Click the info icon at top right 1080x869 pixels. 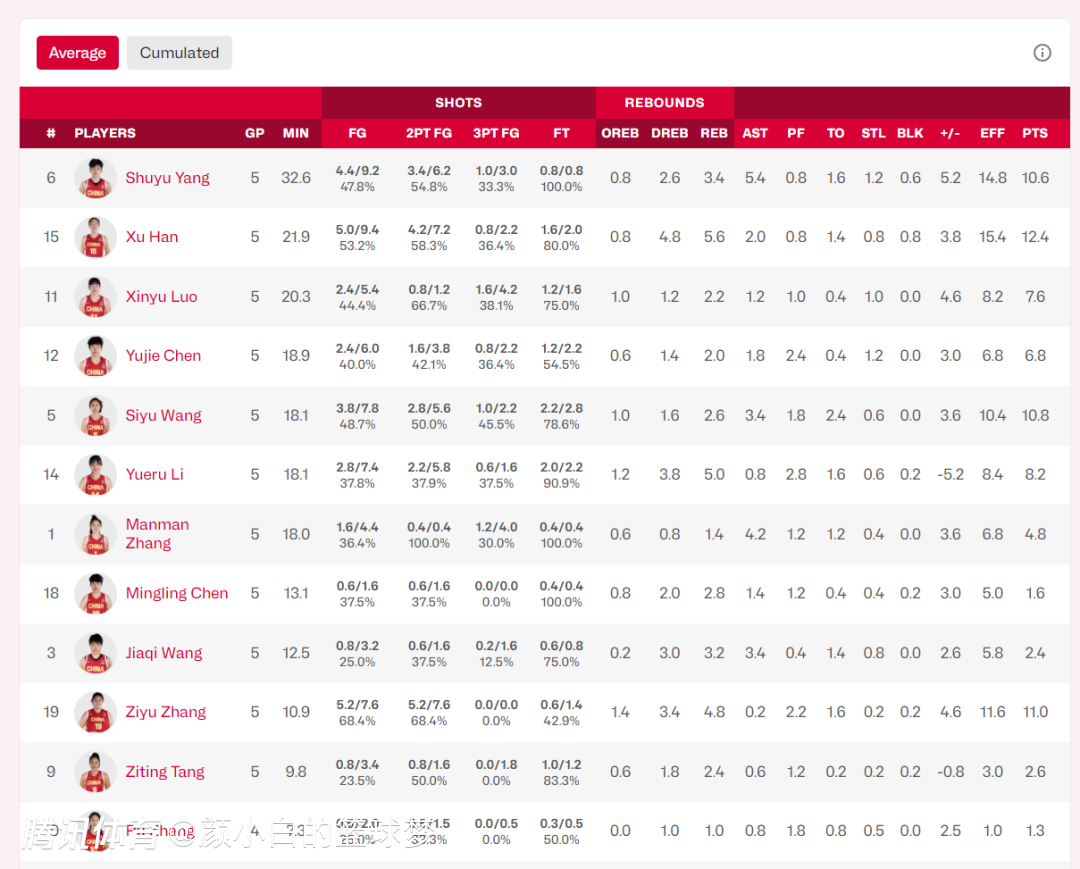(x=1042, y=53)
